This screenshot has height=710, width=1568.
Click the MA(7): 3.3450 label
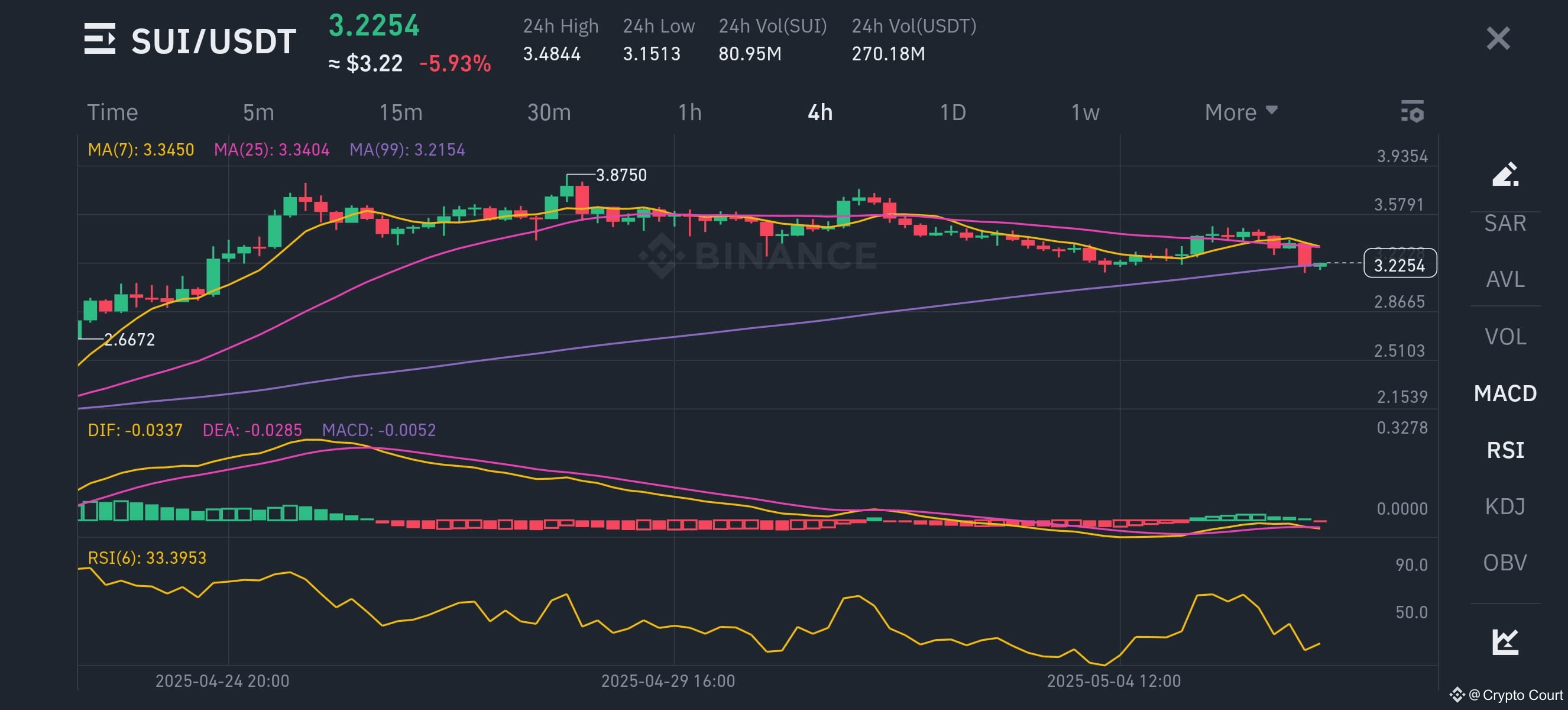click(x=141, y=150)
